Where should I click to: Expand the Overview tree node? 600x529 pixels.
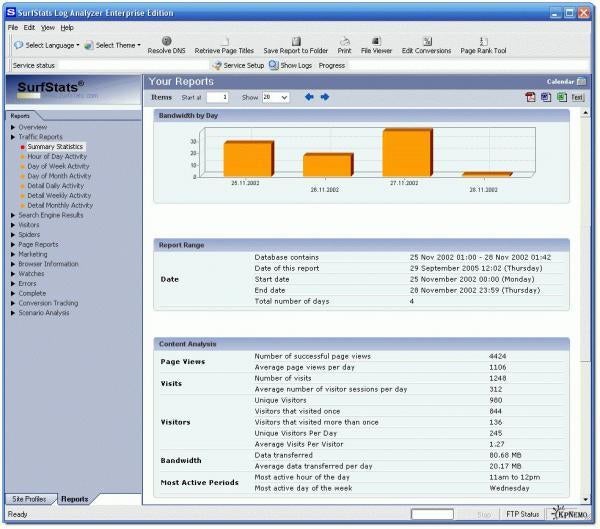tap(13, 127)
